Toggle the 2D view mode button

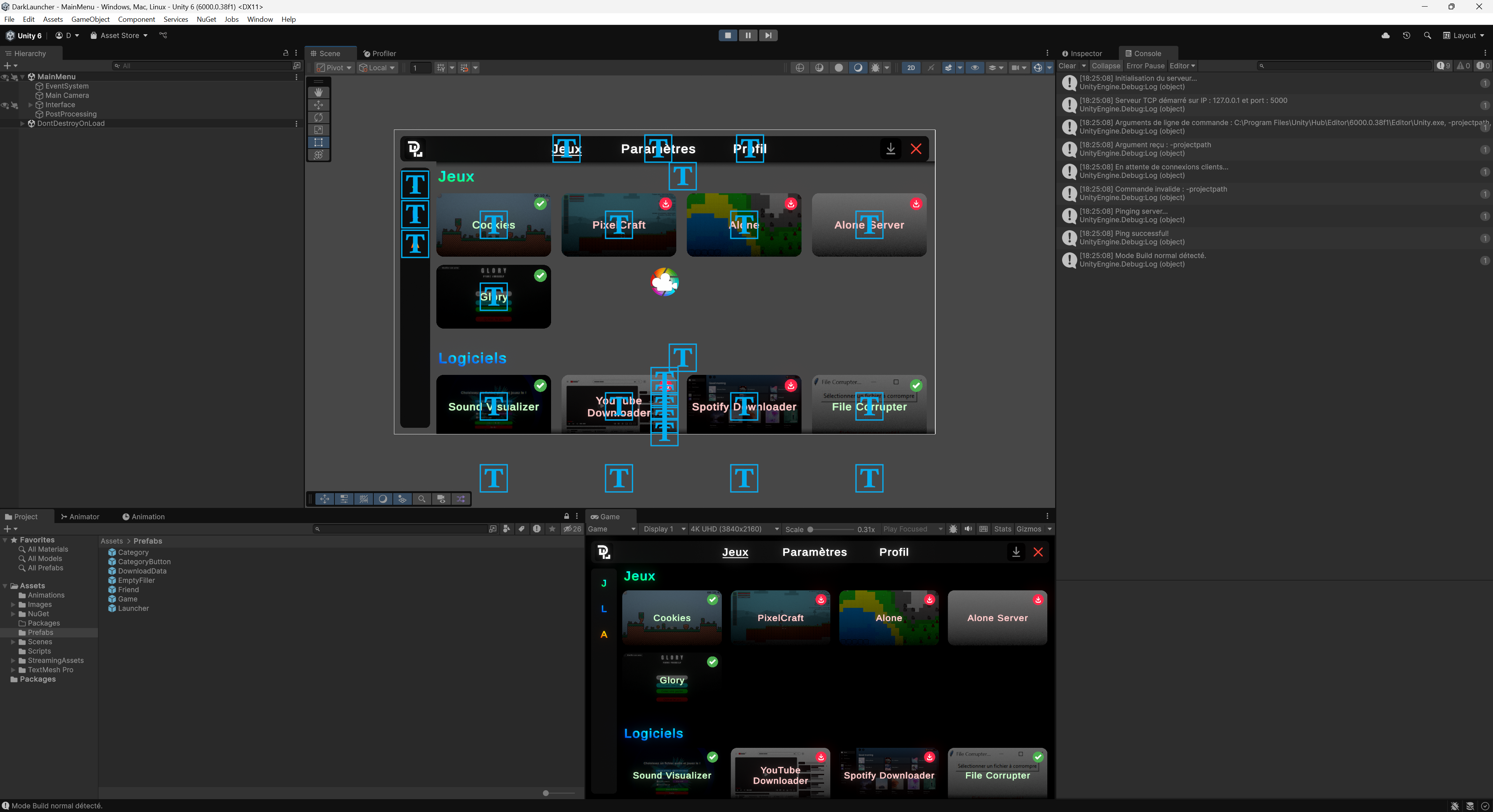click(910, 68)
